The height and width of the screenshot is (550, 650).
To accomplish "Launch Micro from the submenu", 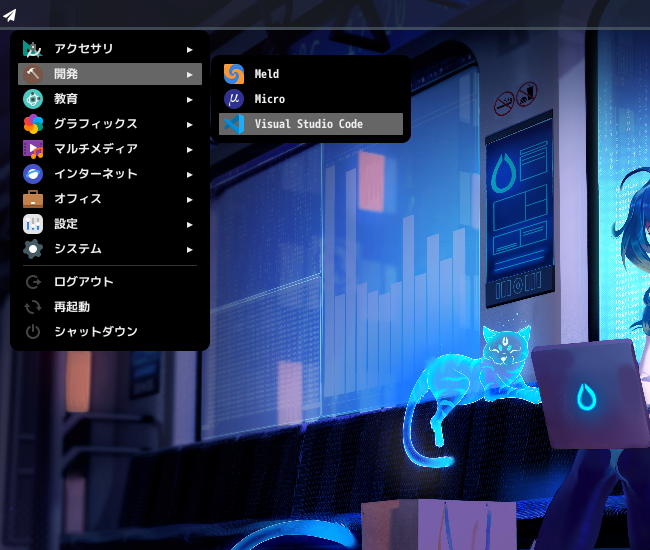I will coord(311,99).
